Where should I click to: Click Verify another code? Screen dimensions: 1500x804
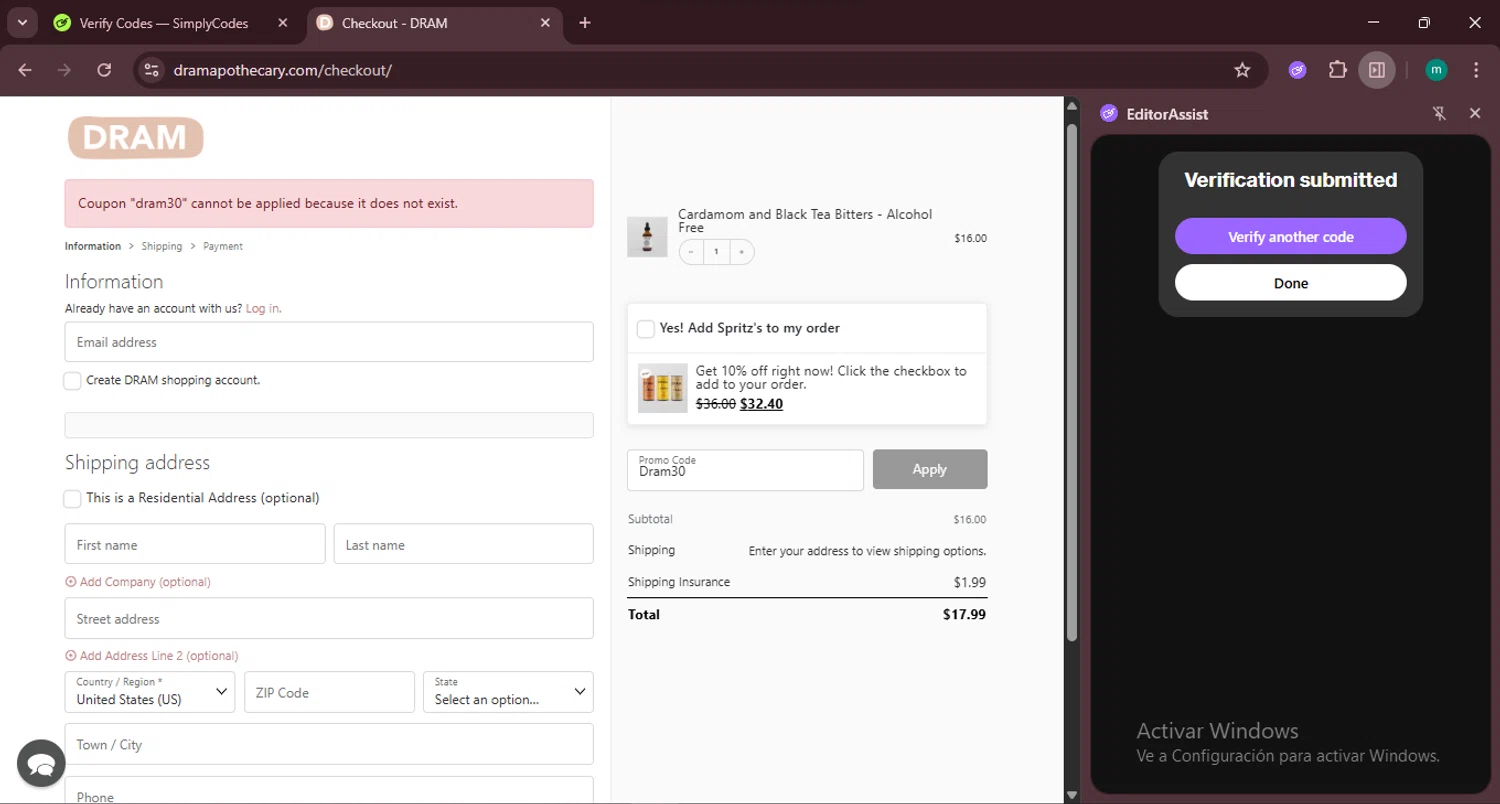(x=1291, y=236)
